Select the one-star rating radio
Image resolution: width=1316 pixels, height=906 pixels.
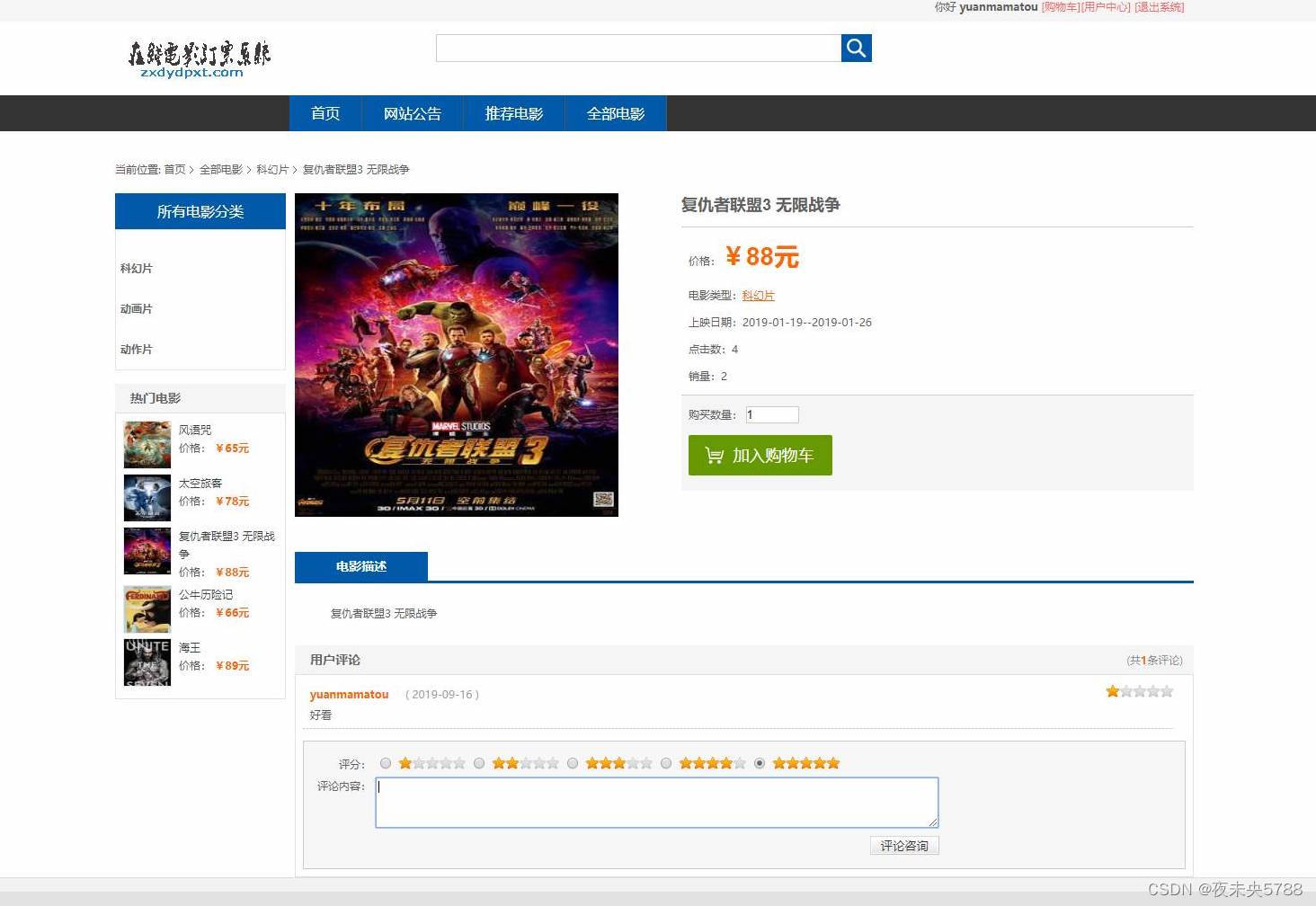(386, 763)
